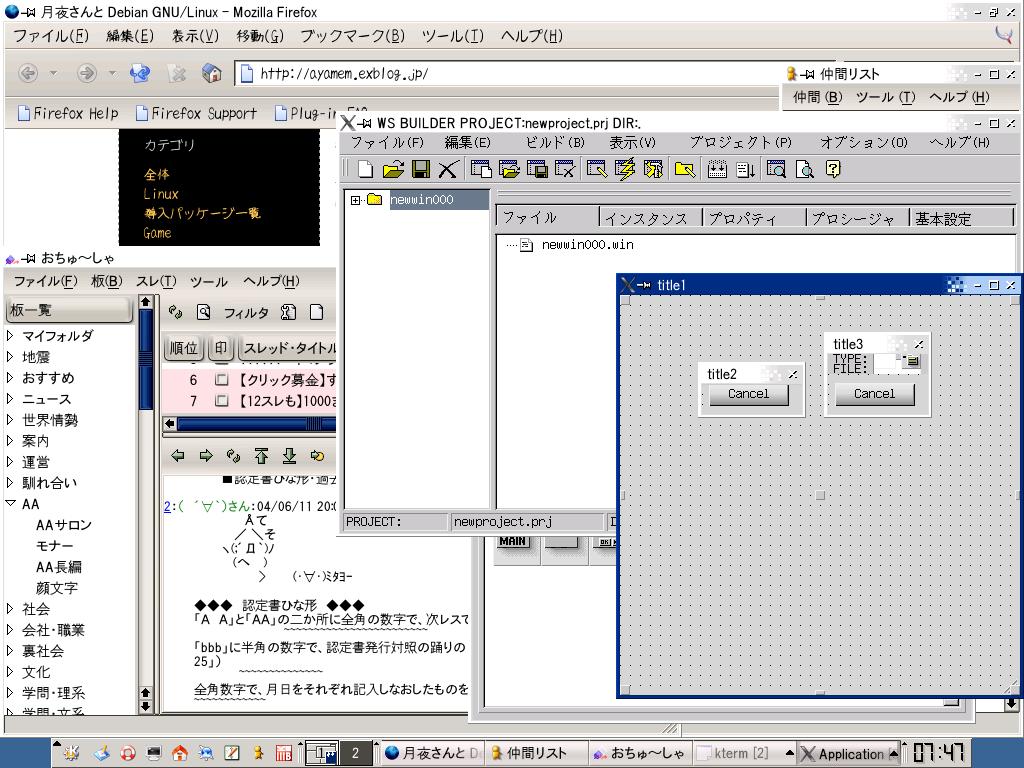Image resolution: width=1024 pixels, height=768 pixels.
Task: Switch to the インスタンス tab
Action: pos(650,218)
